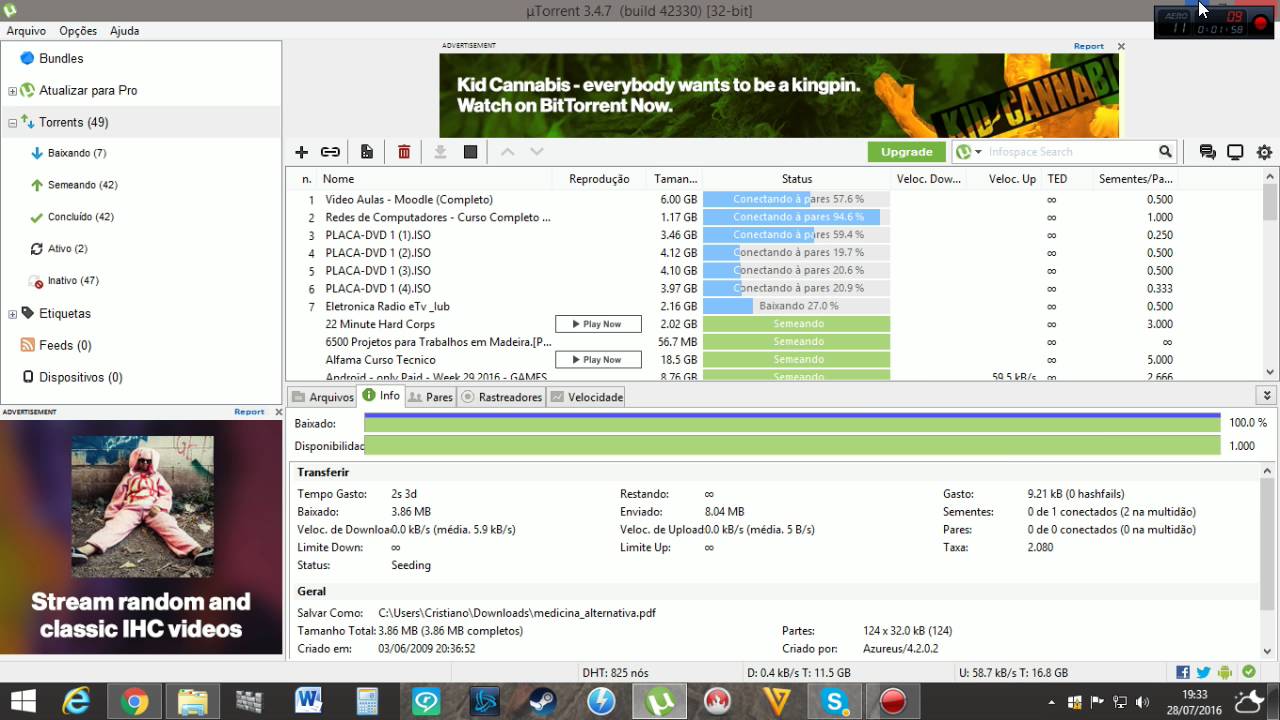Collapse the Torrents (49) tree node
1280x720 pixels.
coord(12,123)
